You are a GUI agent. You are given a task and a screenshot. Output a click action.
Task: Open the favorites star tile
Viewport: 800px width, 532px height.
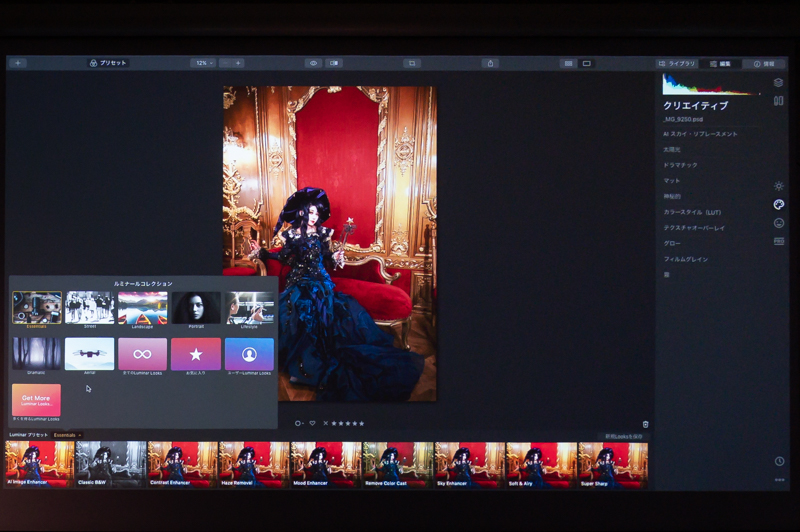pos(196,353)
